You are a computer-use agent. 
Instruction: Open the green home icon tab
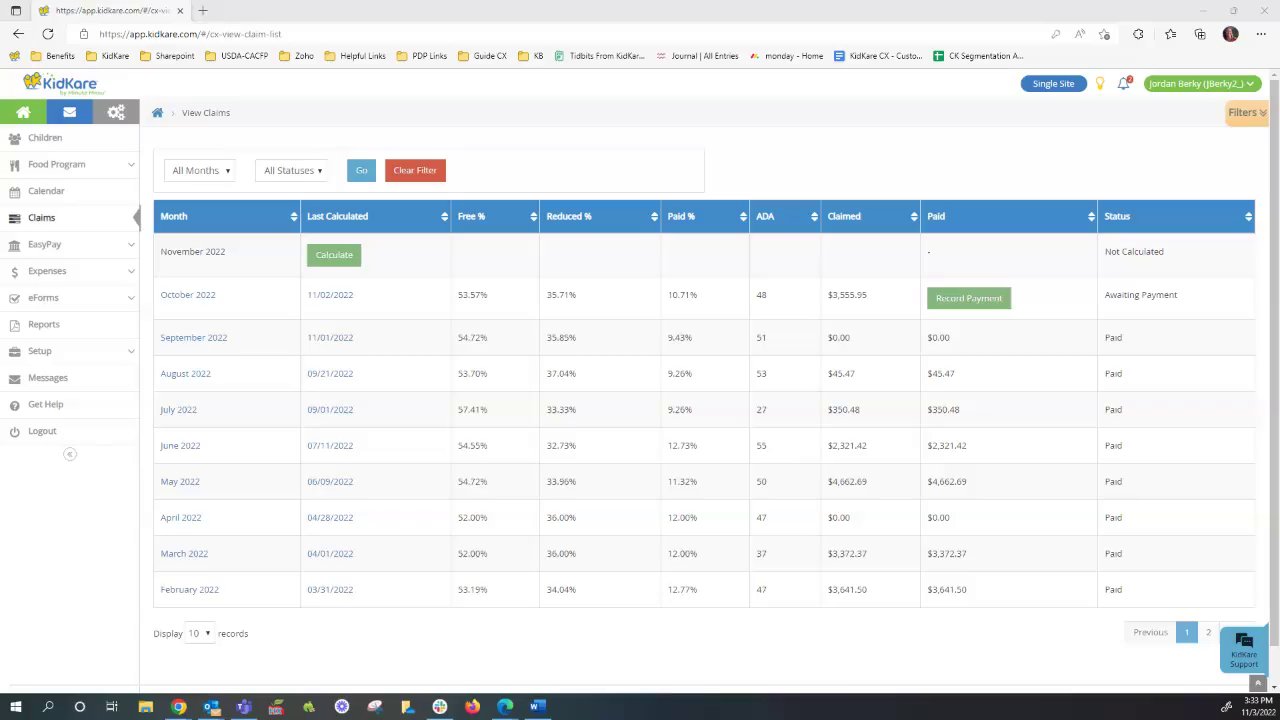pyautogui.click(x=23, y=112)
